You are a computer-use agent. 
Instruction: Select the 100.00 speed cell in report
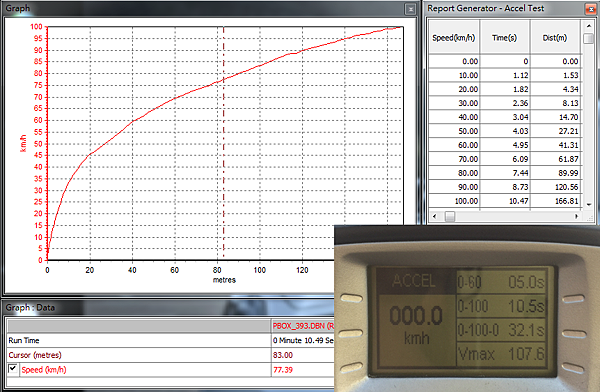(454, 201)
